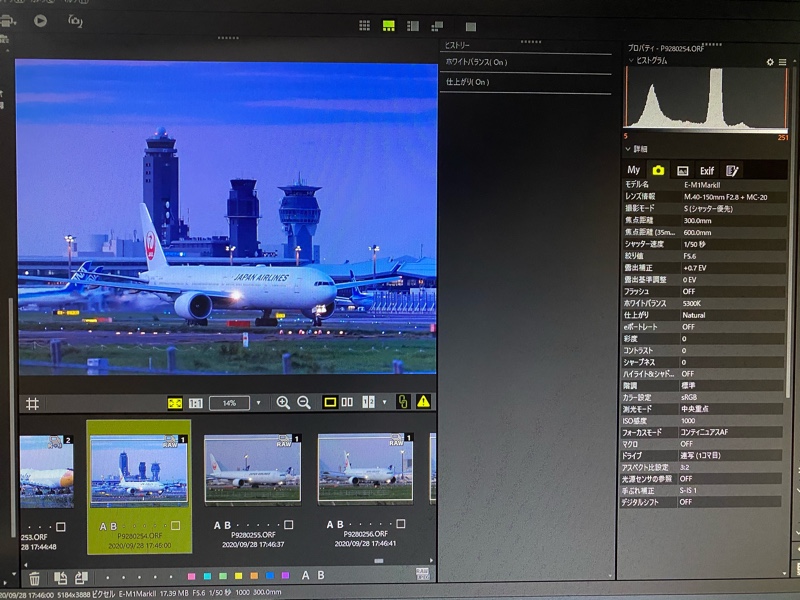Select thumbnail P9280255.ORF
The width and height of the screenshot is (800, 600).
point(253,469)
